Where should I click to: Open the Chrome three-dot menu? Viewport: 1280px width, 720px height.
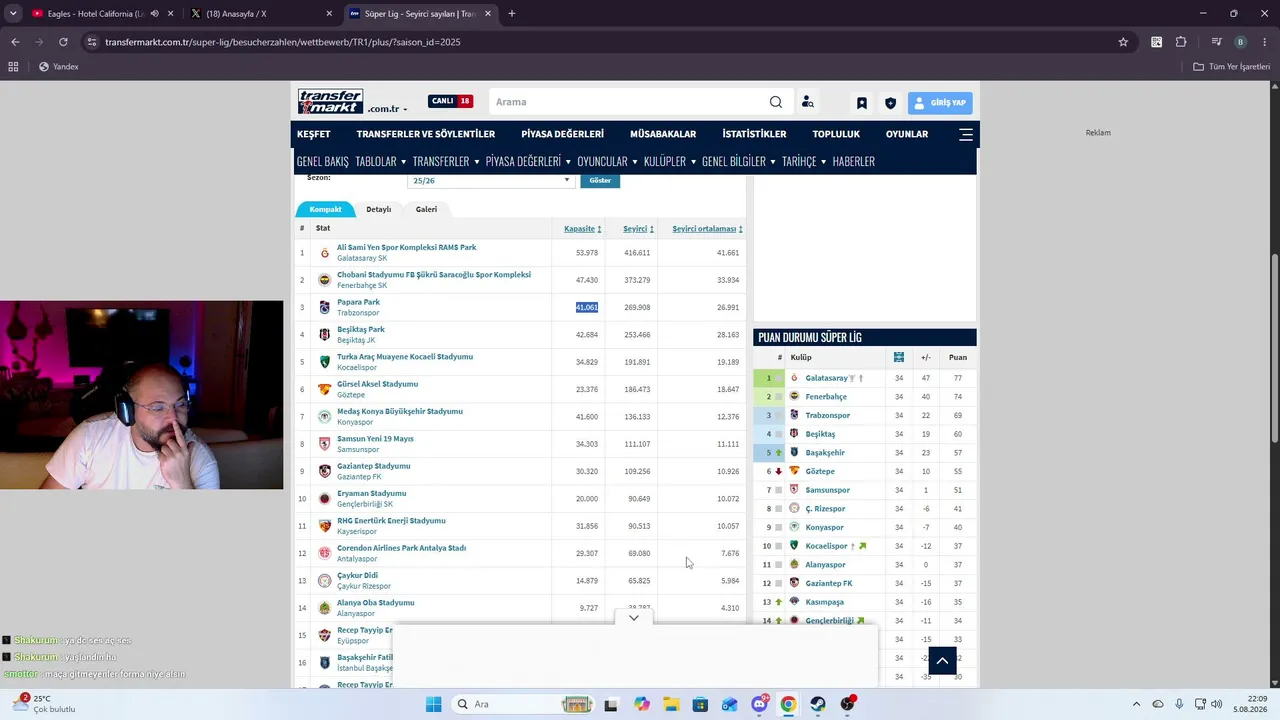pos(1264,42)
